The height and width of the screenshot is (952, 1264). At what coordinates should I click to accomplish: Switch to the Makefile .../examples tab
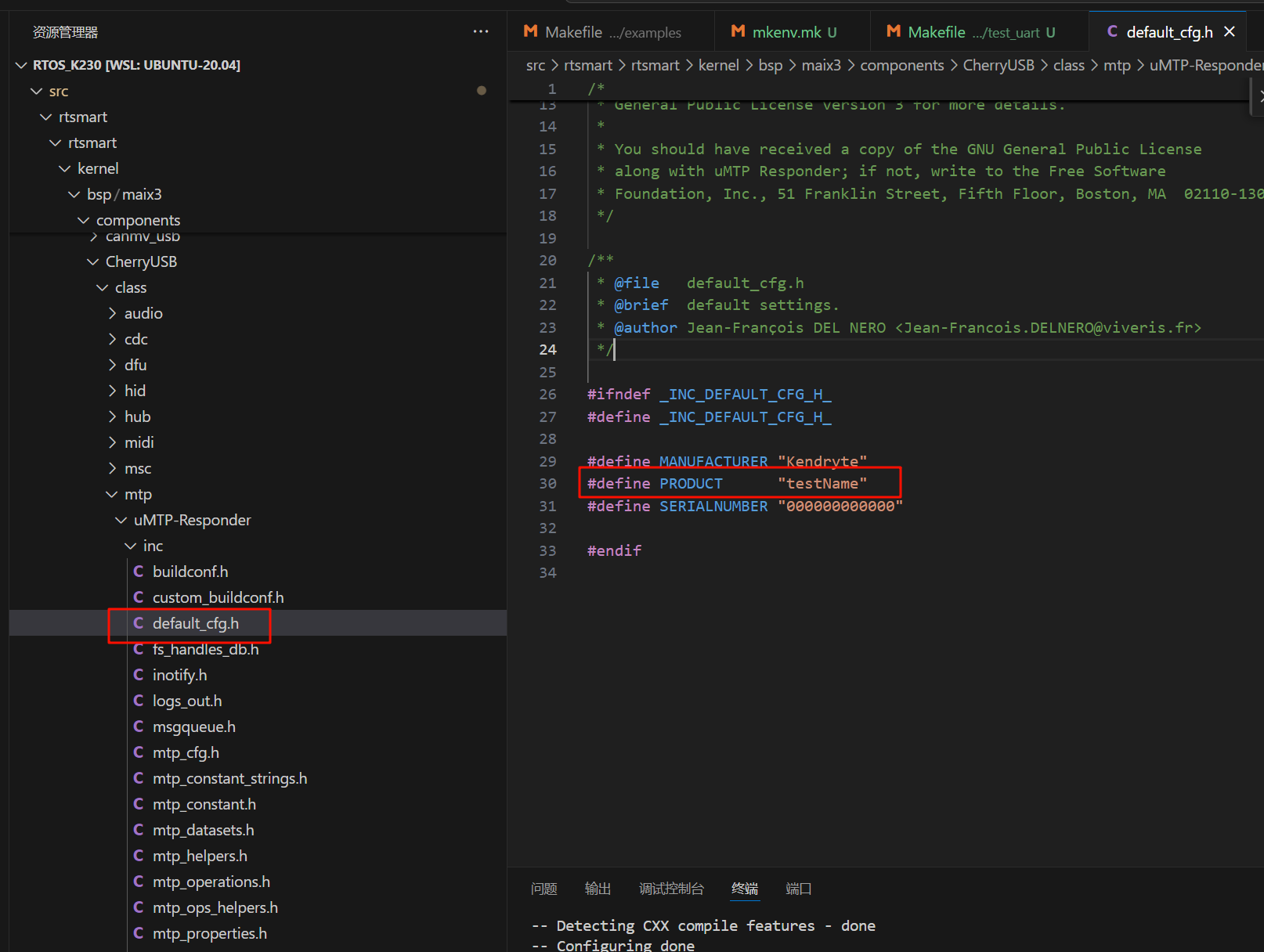pos(612,32)
